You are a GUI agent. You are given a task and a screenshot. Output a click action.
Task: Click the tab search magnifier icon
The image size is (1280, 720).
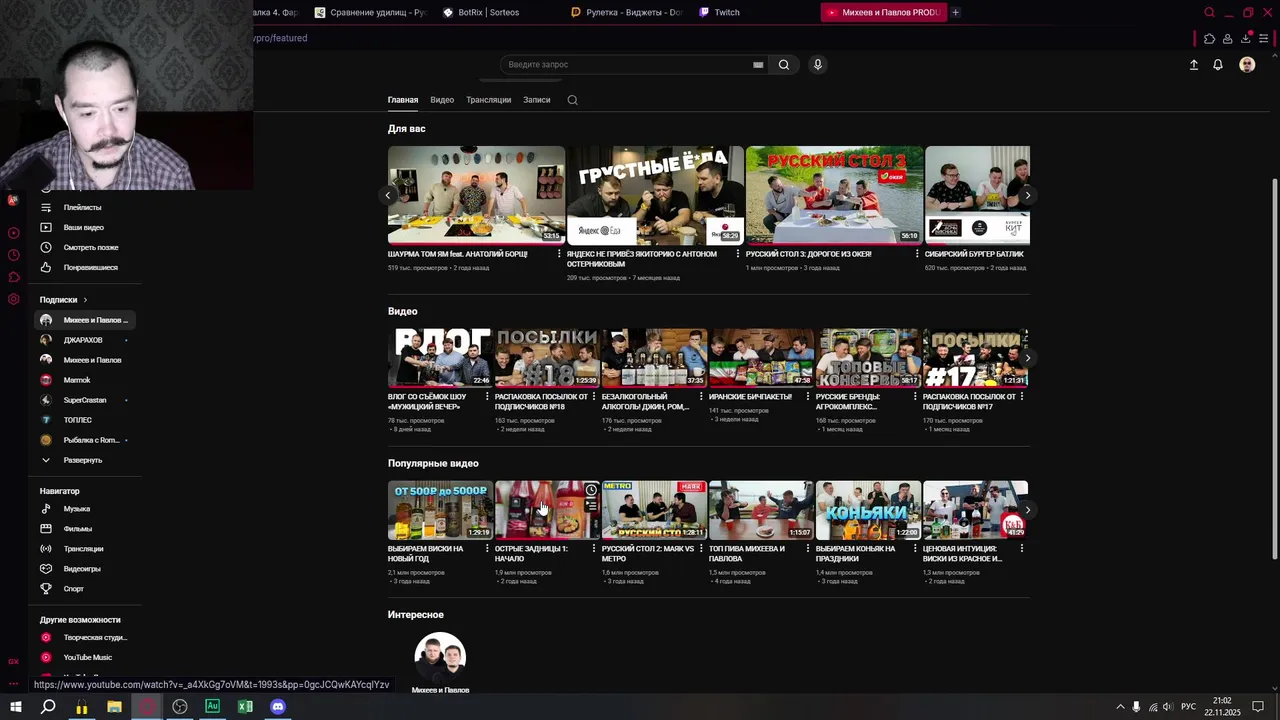pos(1209,13)
